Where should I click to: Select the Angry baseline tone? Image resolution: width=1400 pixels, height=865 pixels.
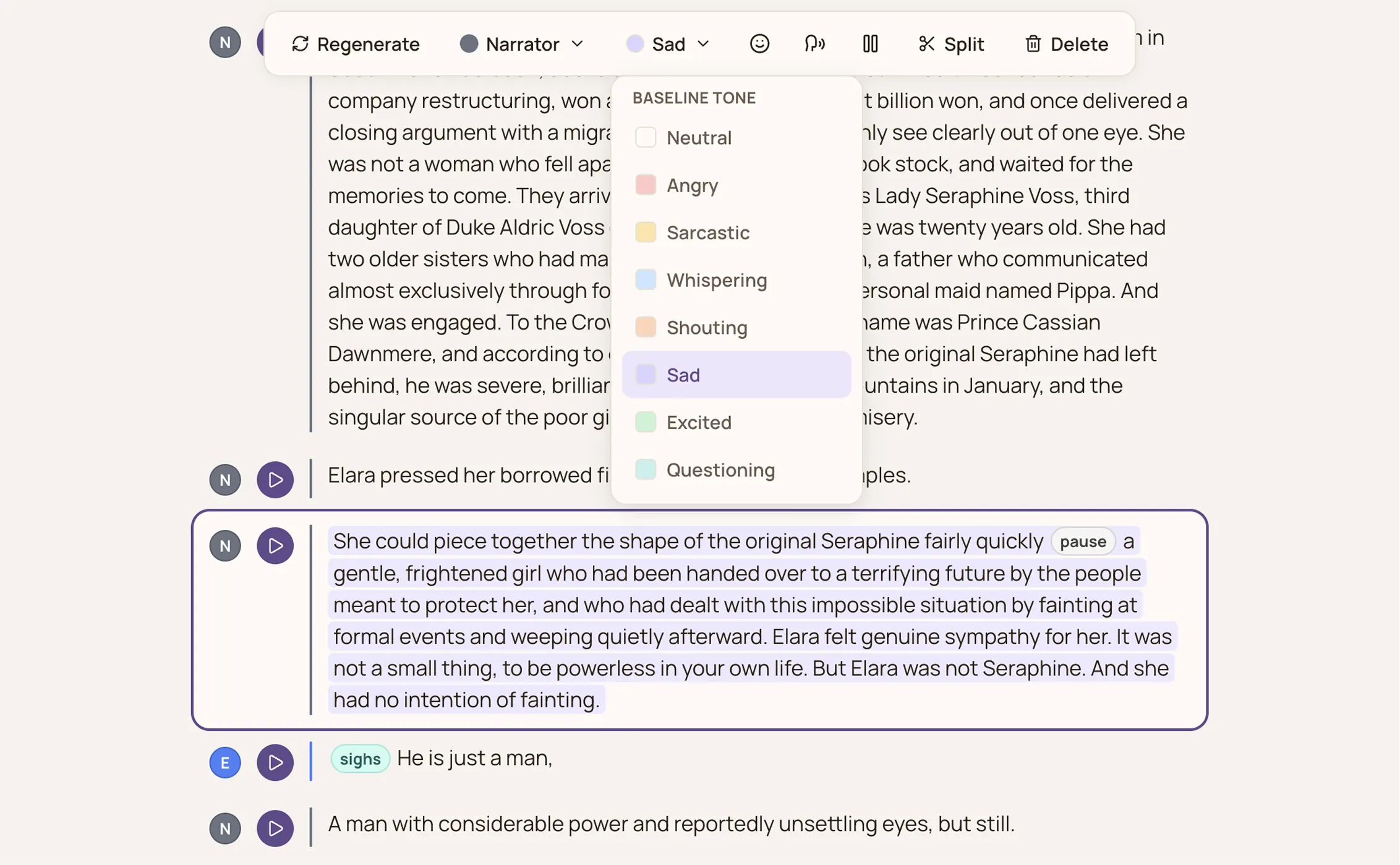point(736,185)
